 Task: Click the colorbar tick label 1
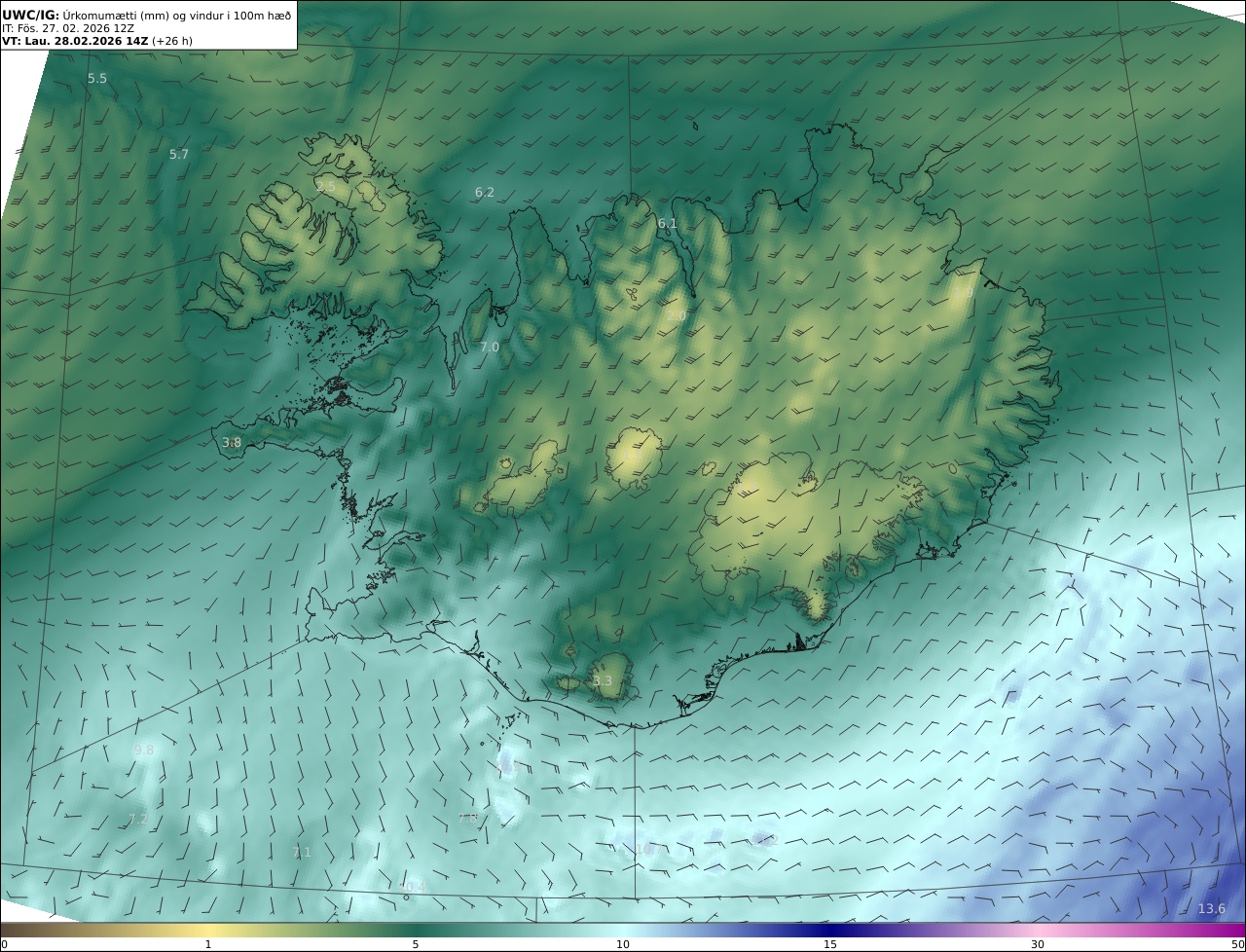[207, 944]
